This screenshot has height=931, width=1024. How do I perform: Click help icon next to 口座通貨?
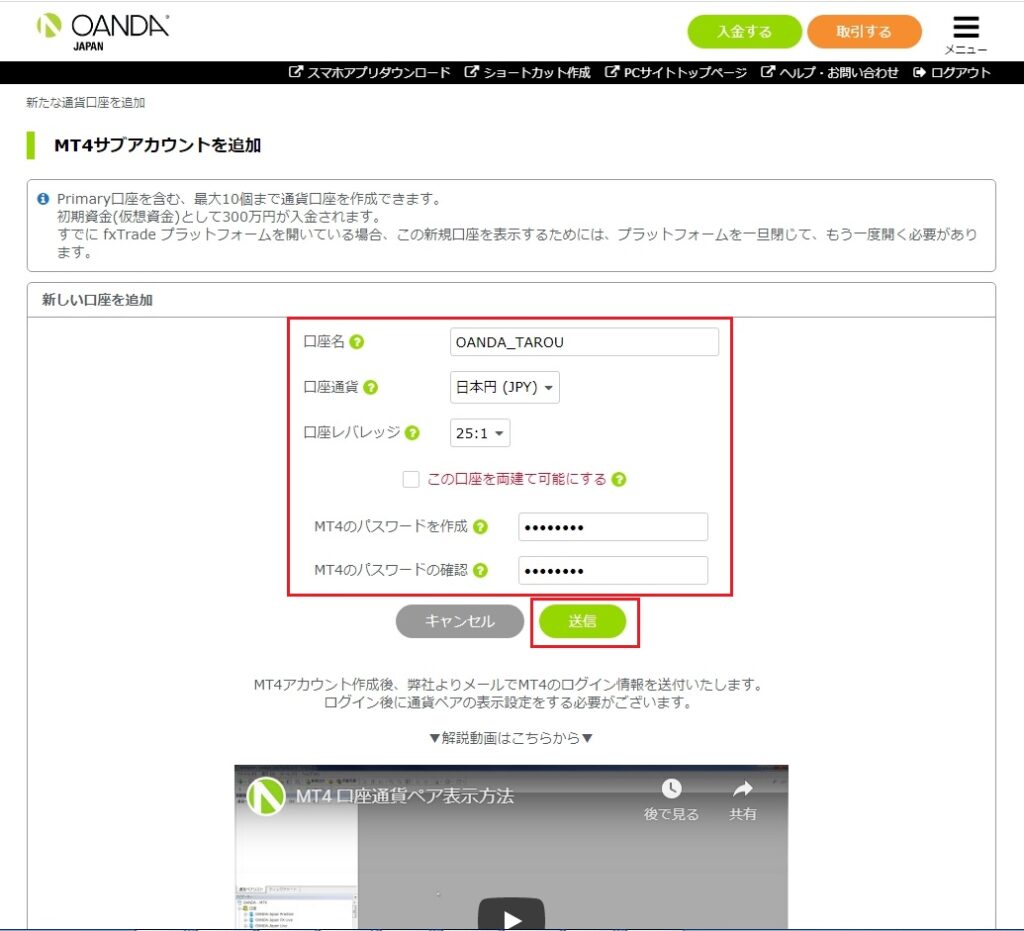click(x=370, y=387)
